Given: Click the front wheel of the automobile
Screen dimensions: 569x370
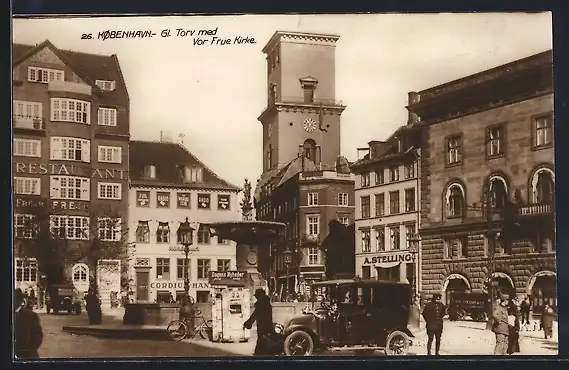Looking at the screenshot, I should coord(298,343).
